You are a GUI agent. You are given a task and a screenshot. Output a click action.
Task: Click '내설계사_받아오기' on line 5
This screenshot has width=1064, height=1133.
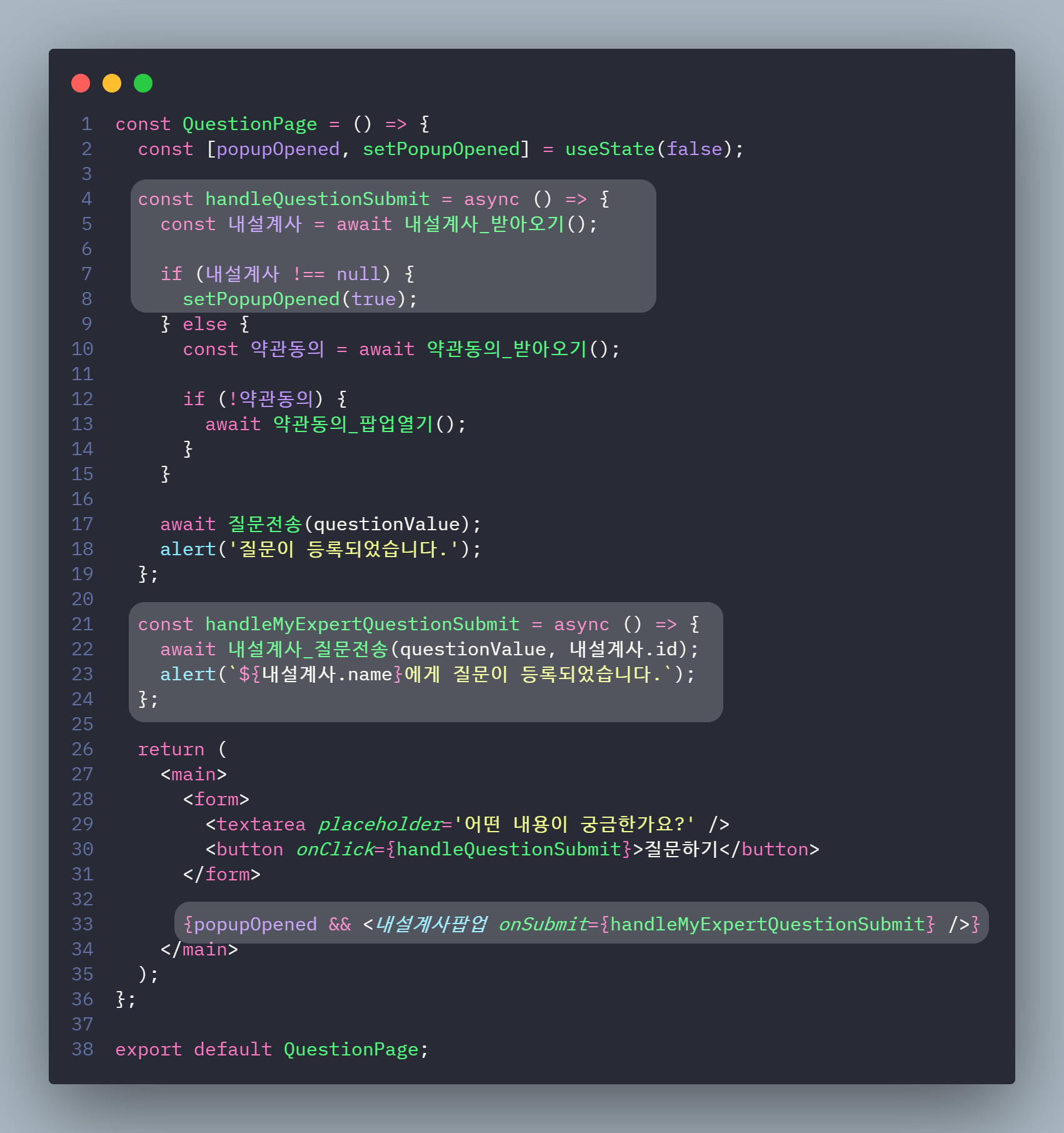(484, 224)
